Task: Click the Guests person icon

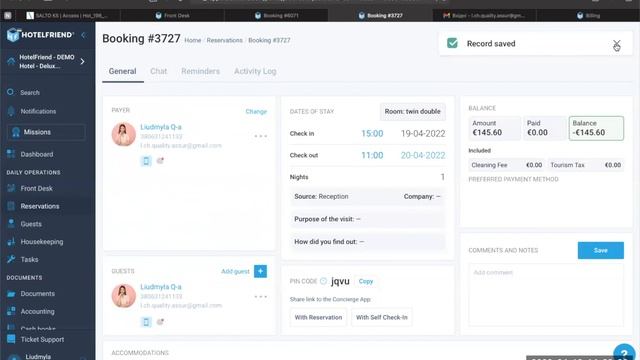Action: [x=11, y=224]
